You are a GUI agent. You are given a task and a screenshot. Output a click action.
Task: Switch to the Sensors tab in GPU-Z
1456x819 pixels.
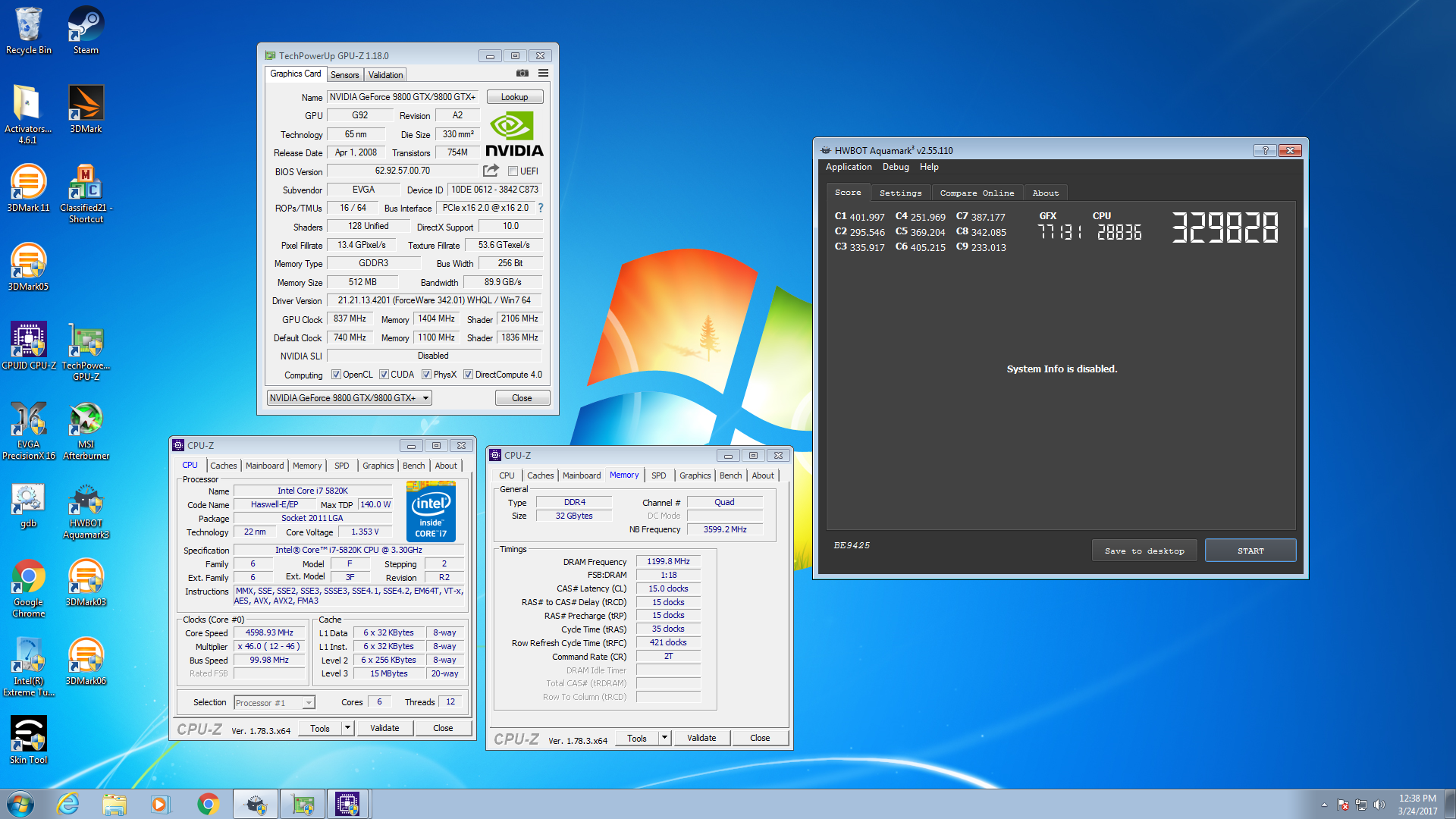click(x=345, y=75)
